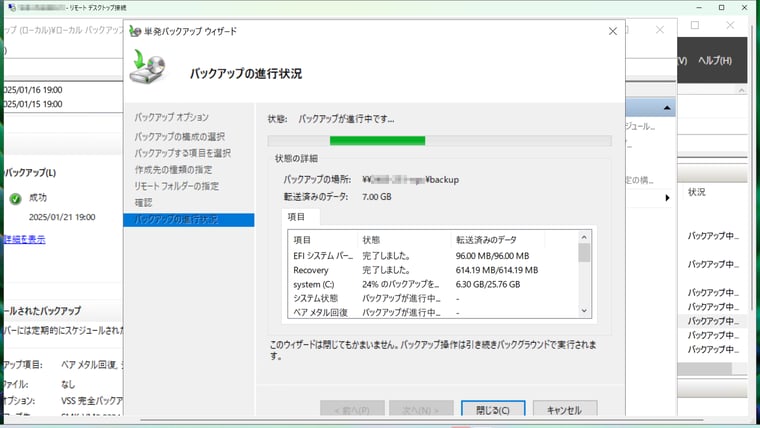Click the 転送済みのデータ column header
Screen dimensions: 760x428
(498, 240)
